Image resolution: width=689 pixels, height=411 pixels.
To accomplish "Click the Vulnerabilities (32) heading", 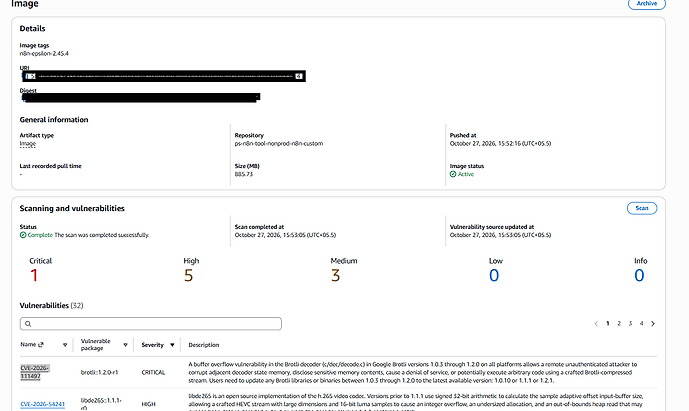I will [x=51, y=306].
